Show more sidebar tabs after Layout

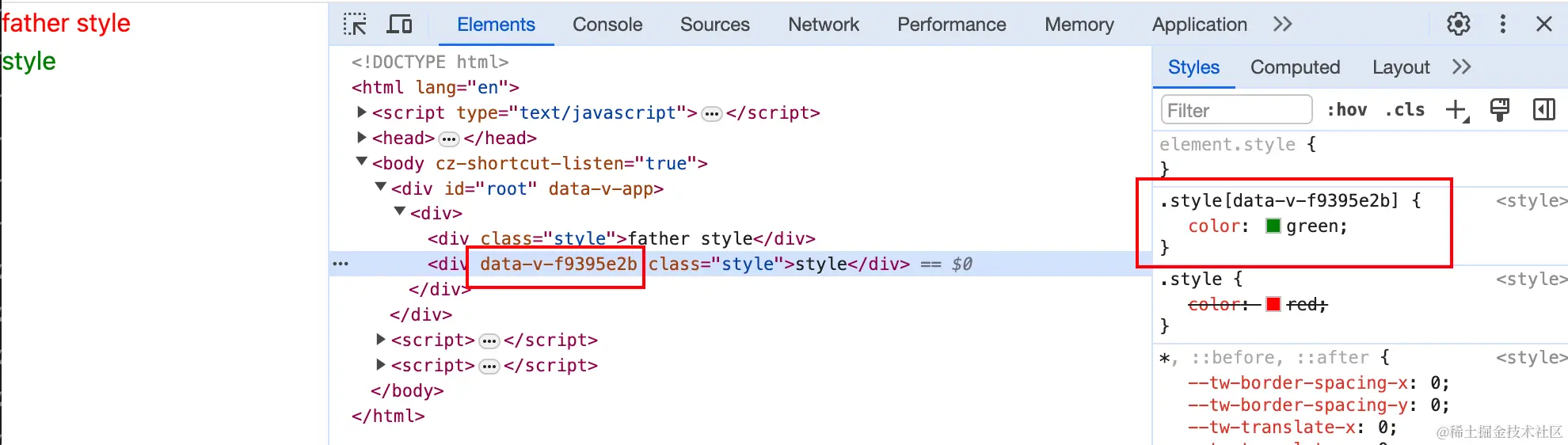click(1462, 67)
